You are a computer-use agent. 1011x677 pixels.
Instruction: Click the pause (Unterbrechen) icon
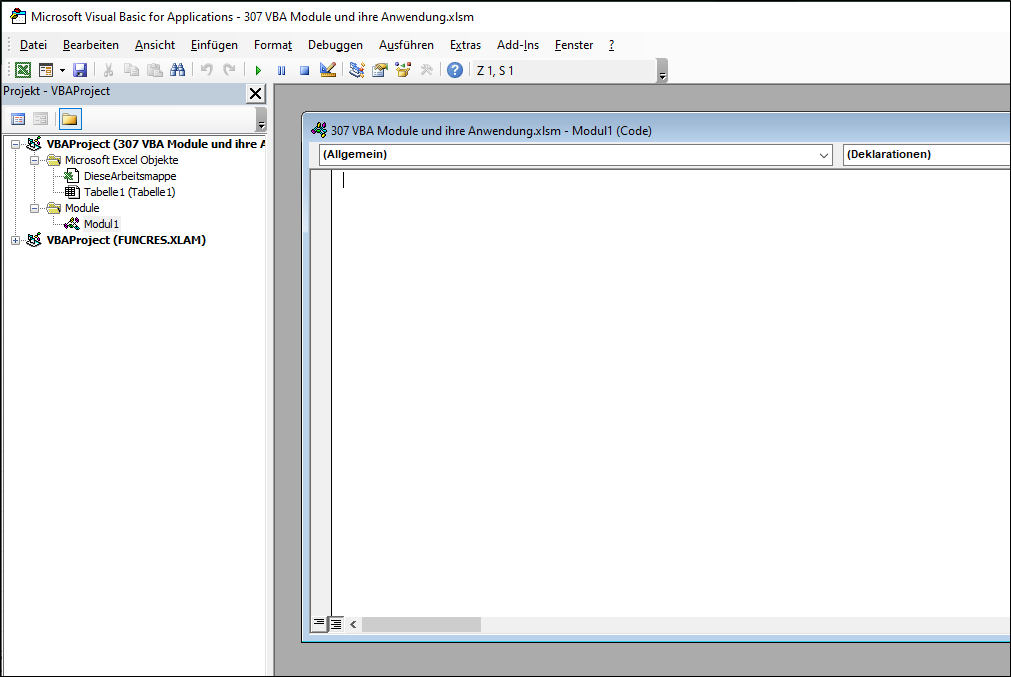tap(282, 70)
